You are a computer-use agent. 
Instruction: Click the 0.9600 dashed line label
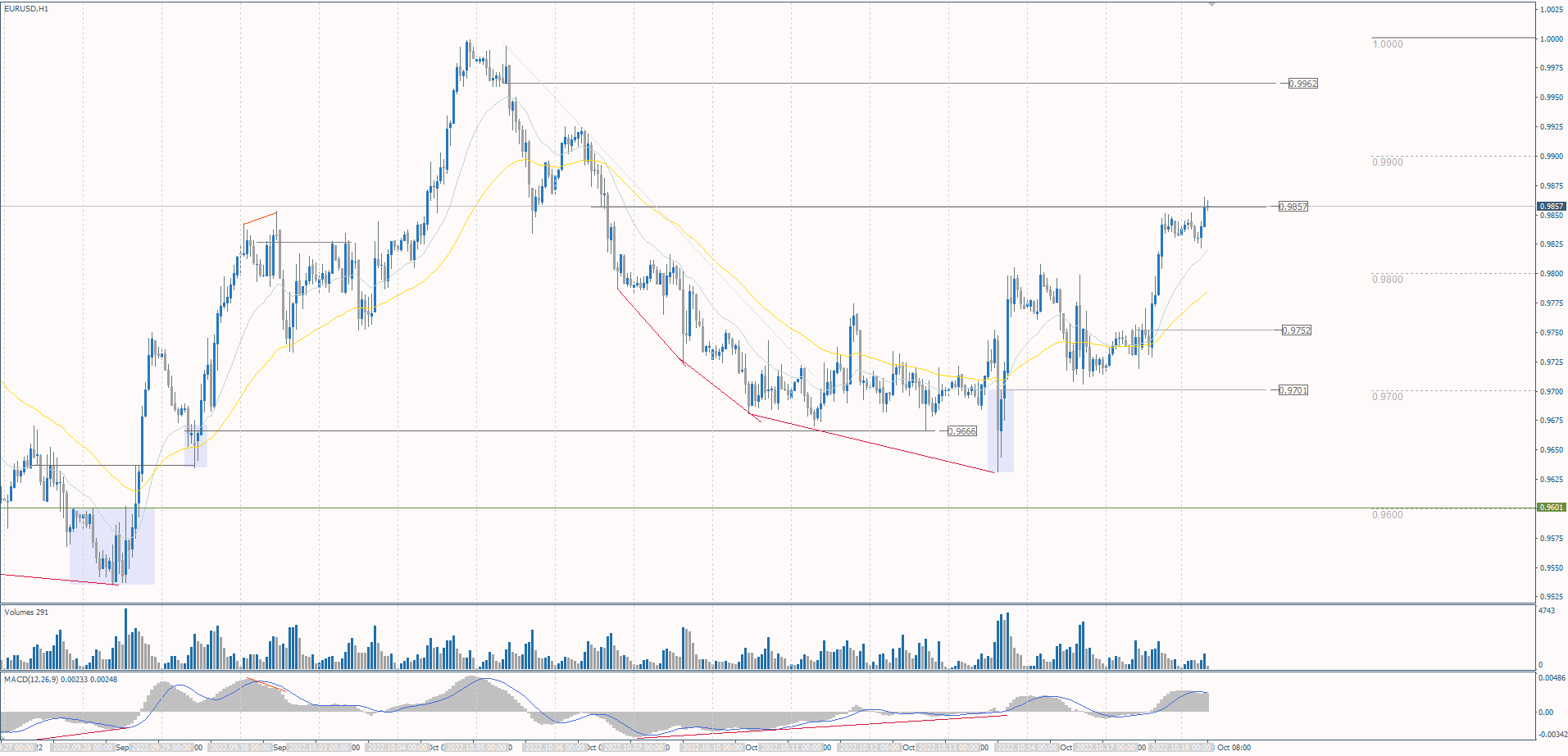1388,515
